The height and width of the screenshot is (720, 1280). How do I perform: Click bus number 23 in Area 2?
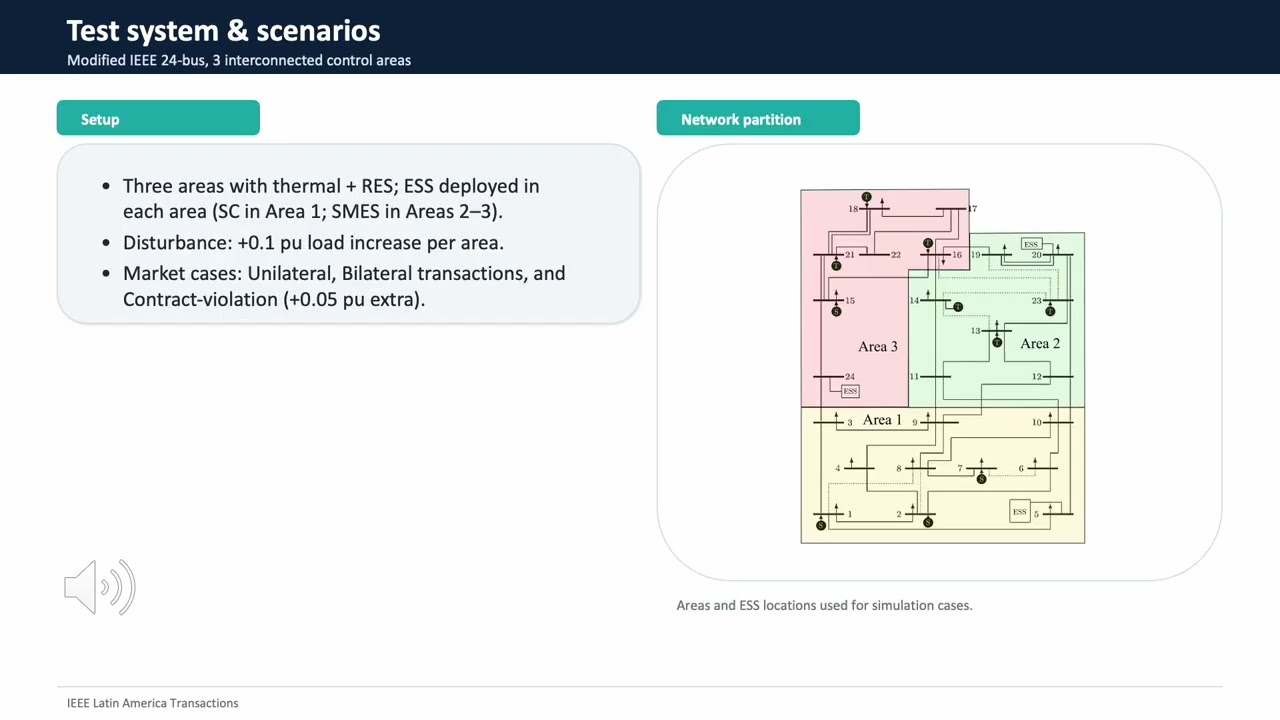[1036, 301]
